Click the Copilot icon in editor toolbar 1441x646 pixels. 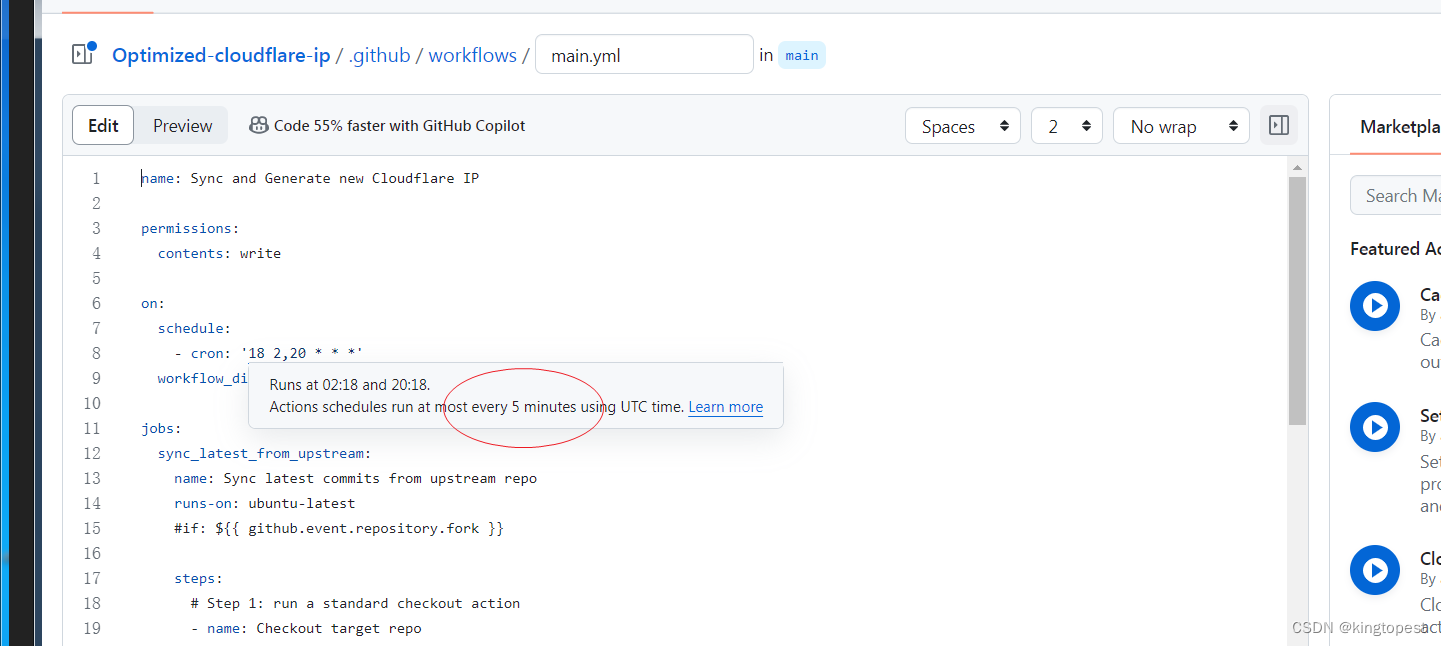[x=258, y=125]
